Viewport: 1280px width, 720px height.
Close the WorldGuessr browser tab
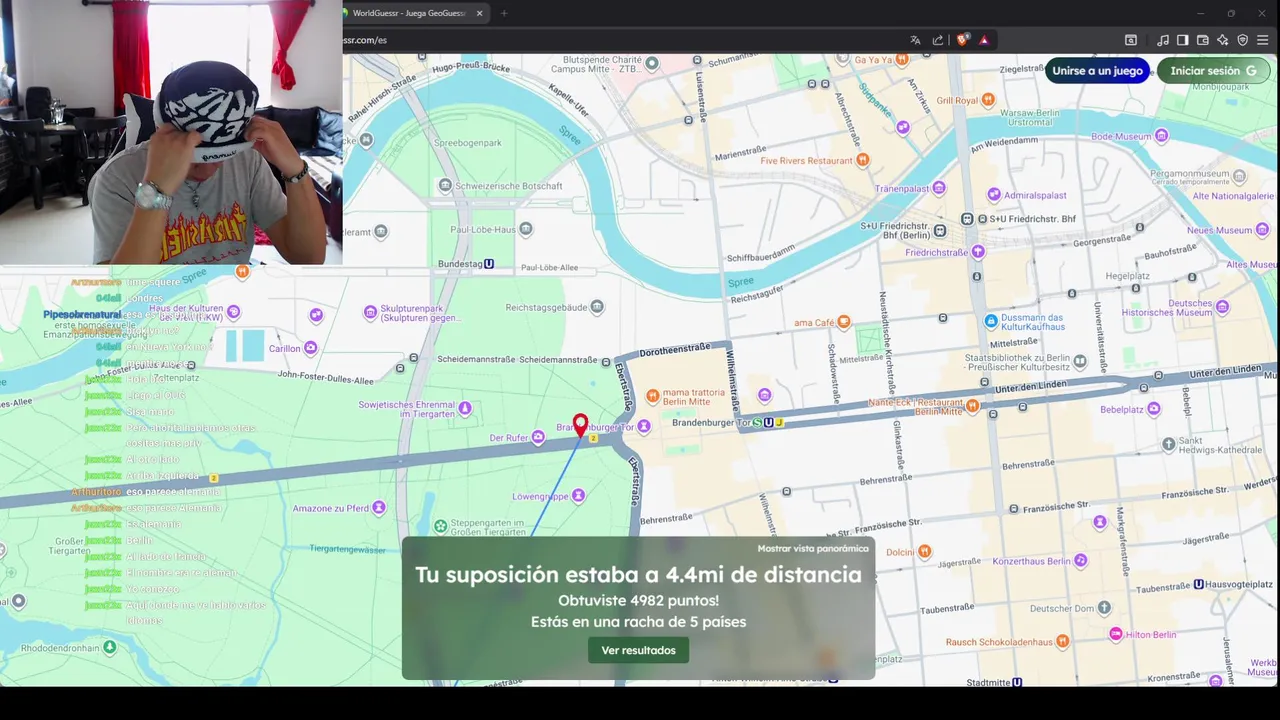click(479, 13)
